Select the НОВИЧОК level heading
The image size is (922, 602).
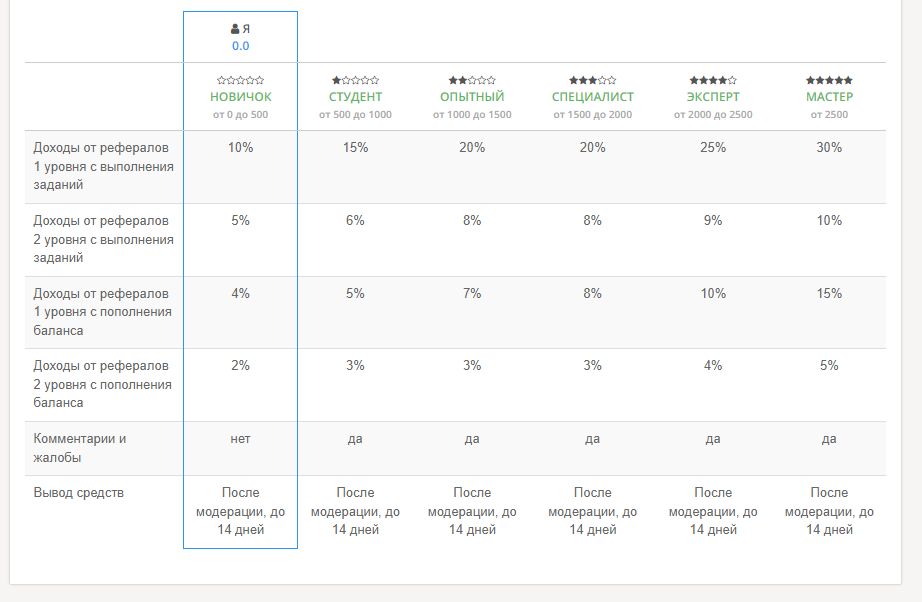(240, 97)
